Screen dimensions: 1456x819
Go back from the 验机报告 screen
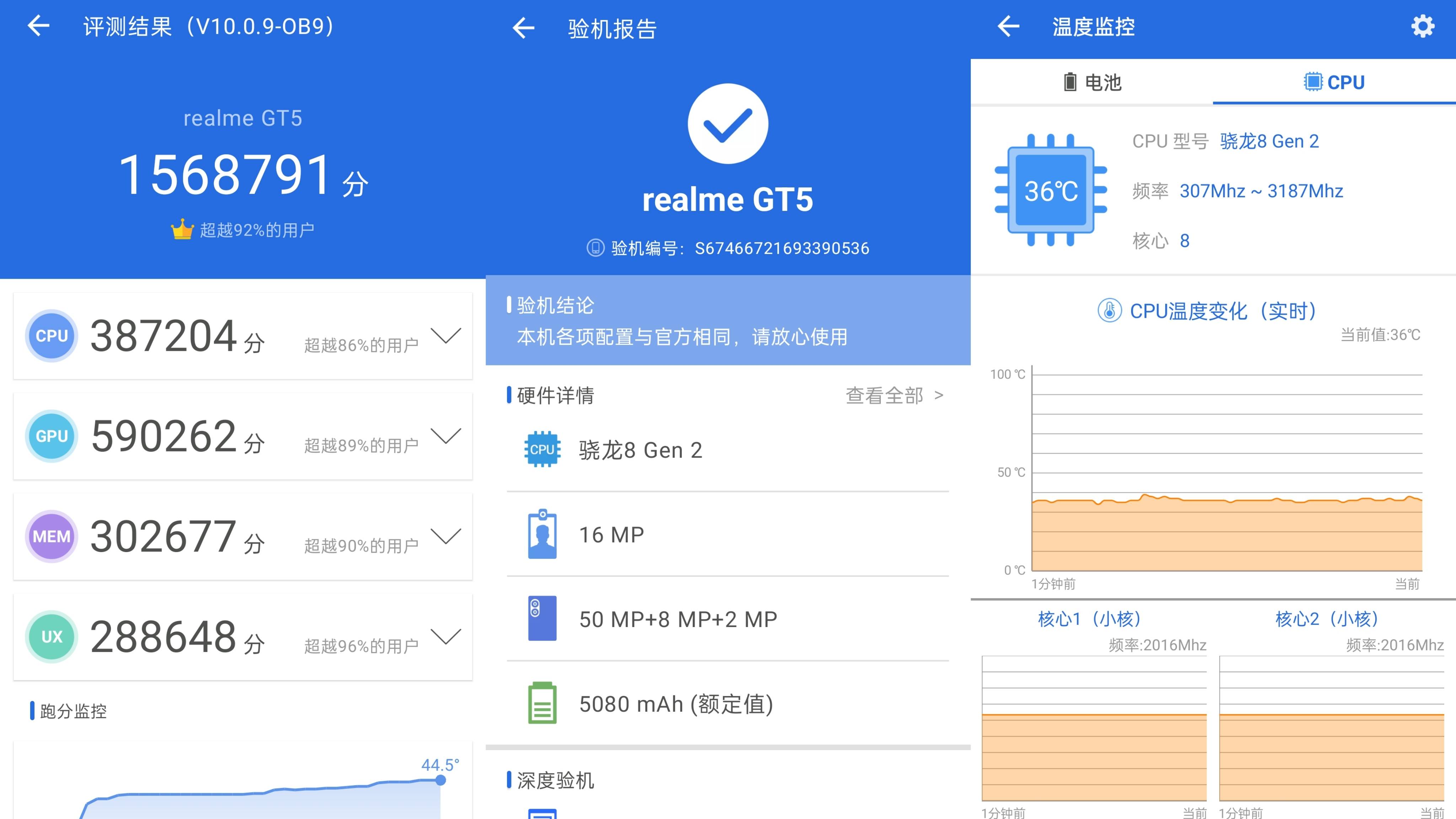coord(523,28)
